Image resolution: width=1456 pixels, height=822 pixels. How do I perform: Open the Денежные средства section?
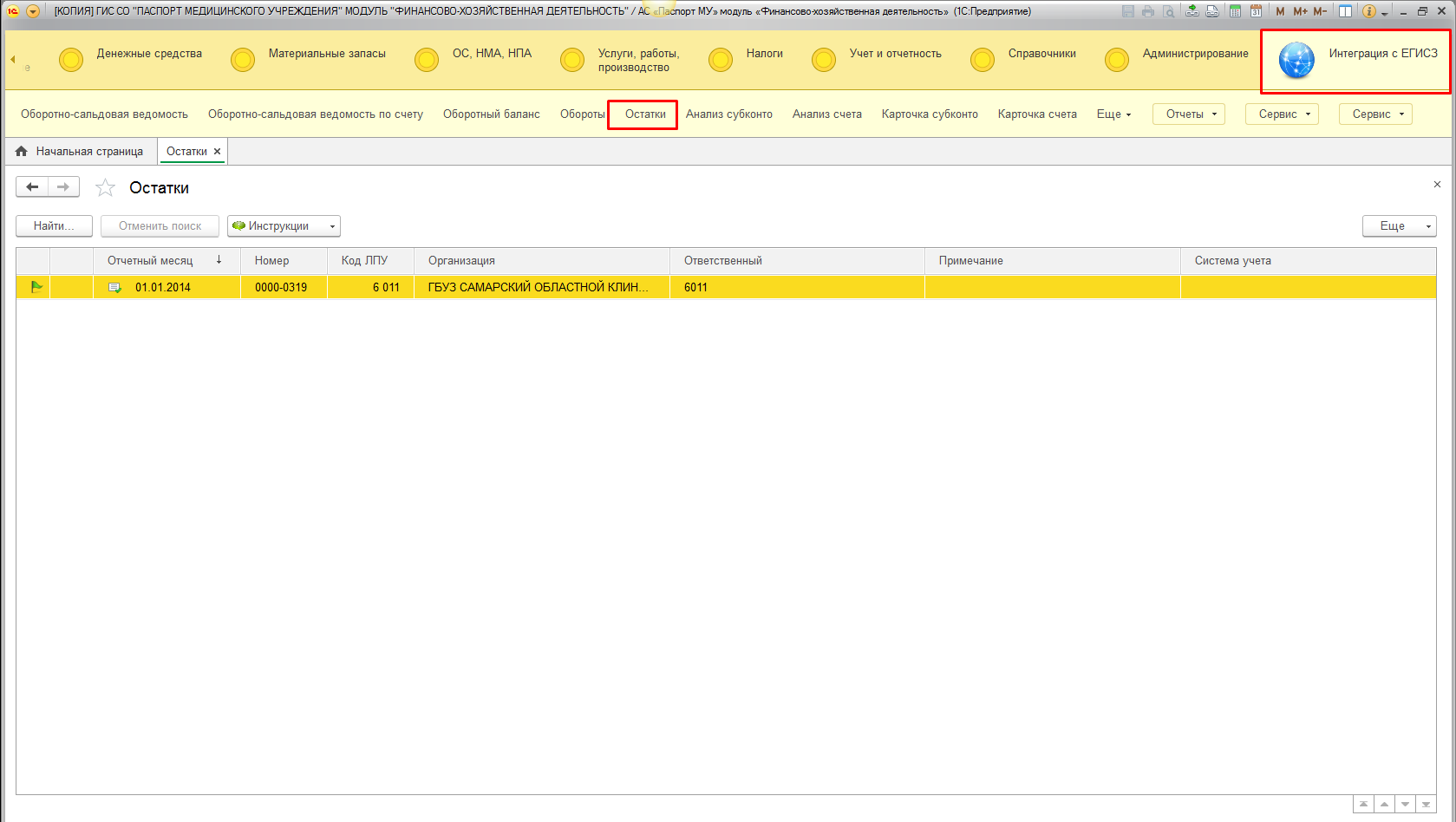pos(149,54)
